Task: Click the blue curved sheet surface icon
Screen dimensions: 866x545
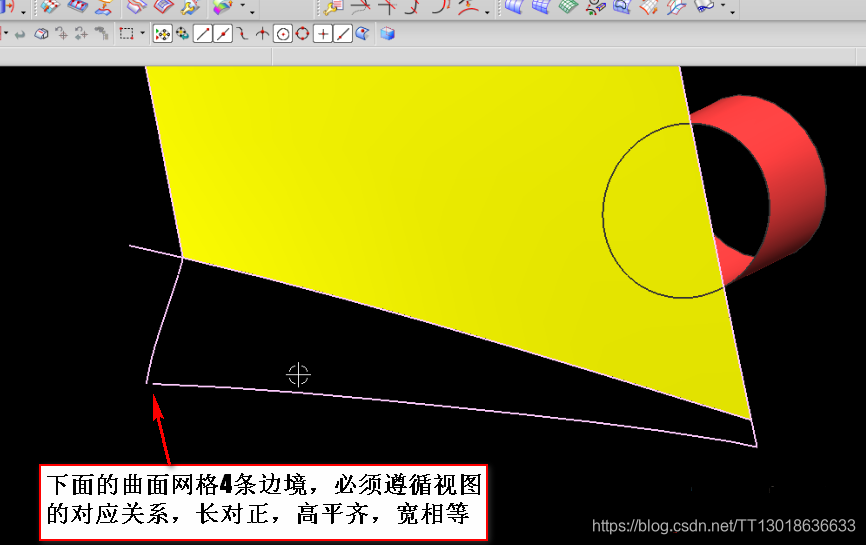Action: 515,7
